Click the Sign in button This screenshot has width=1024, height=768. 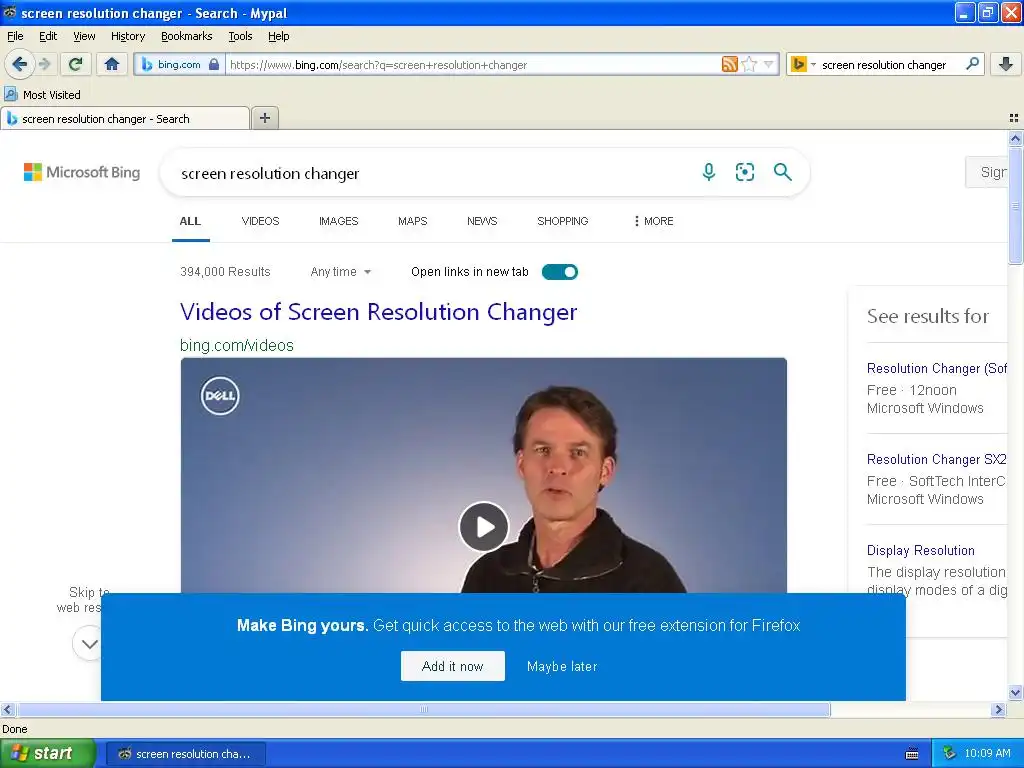pos(987,172)
